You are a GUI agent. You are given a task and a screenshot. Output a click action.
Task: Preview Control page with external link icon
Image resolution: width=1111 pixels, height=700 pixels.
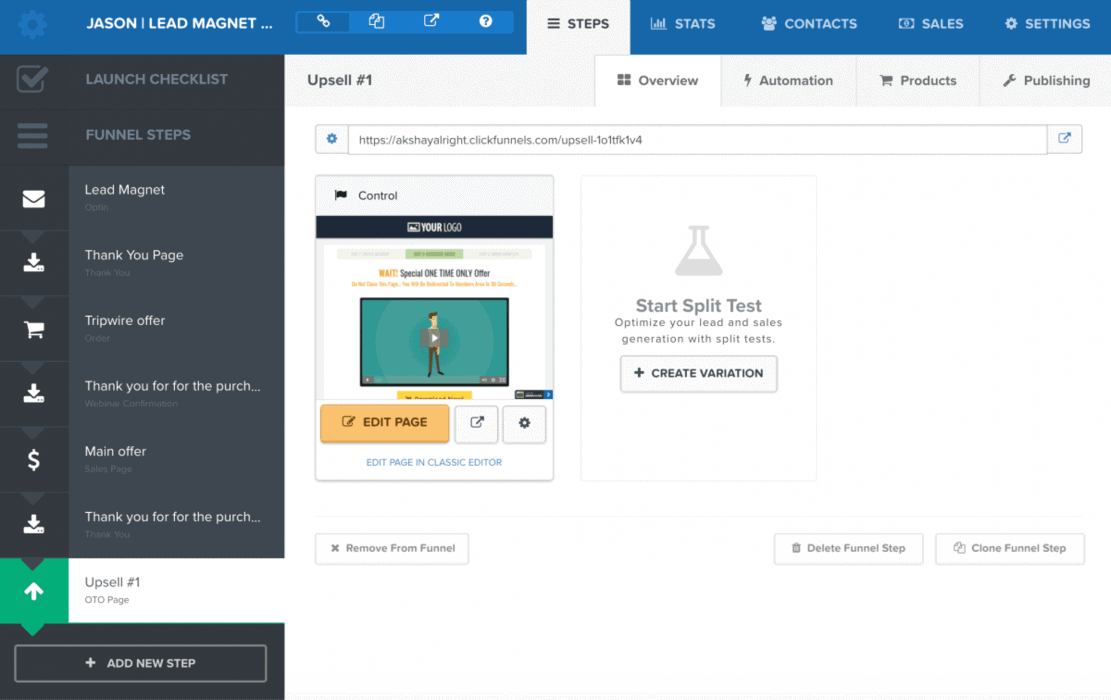(476, 423)
